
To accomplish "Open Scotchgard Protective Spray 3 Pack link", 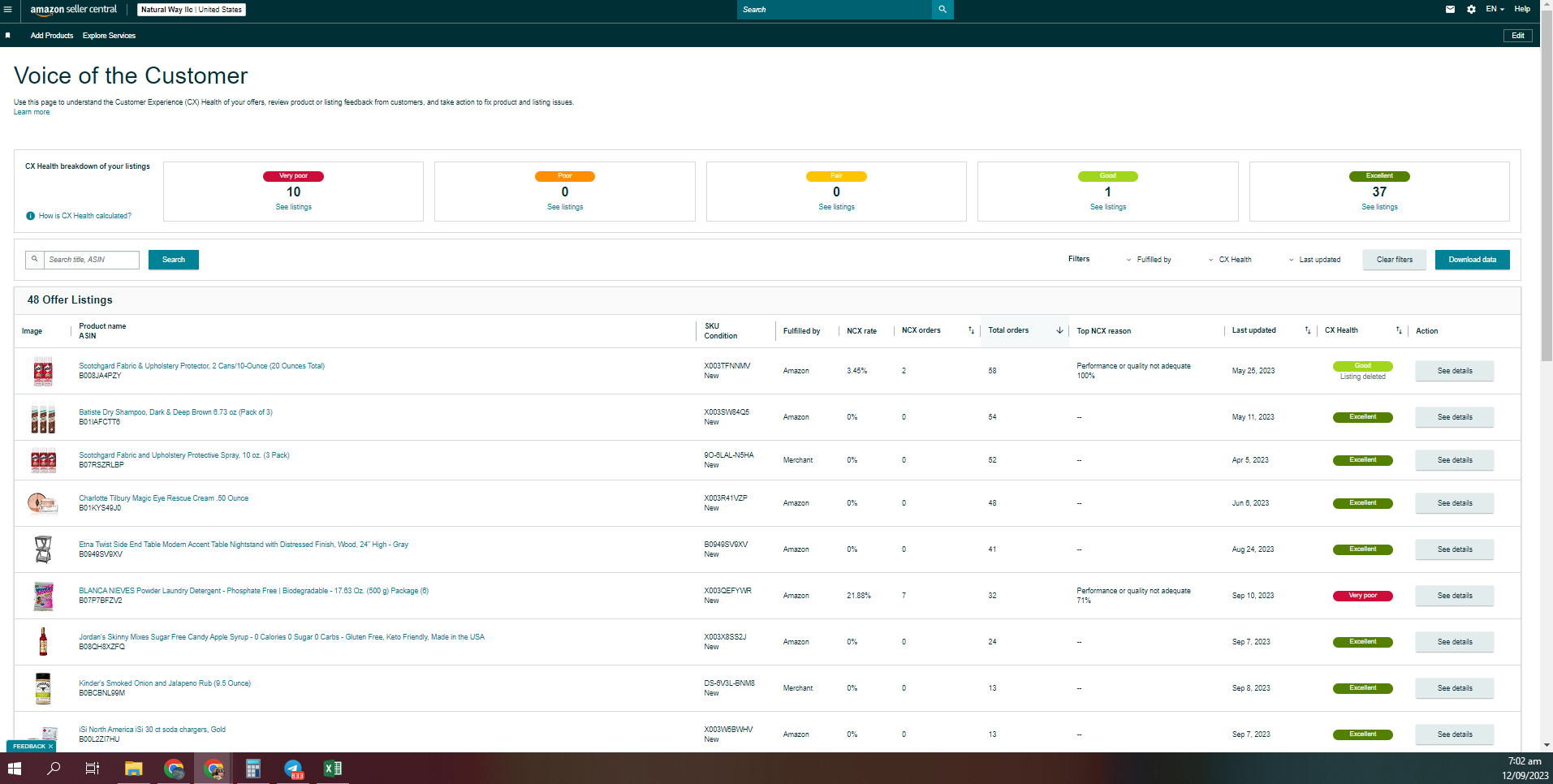I will pyautogui.click(x=184, y=455).
